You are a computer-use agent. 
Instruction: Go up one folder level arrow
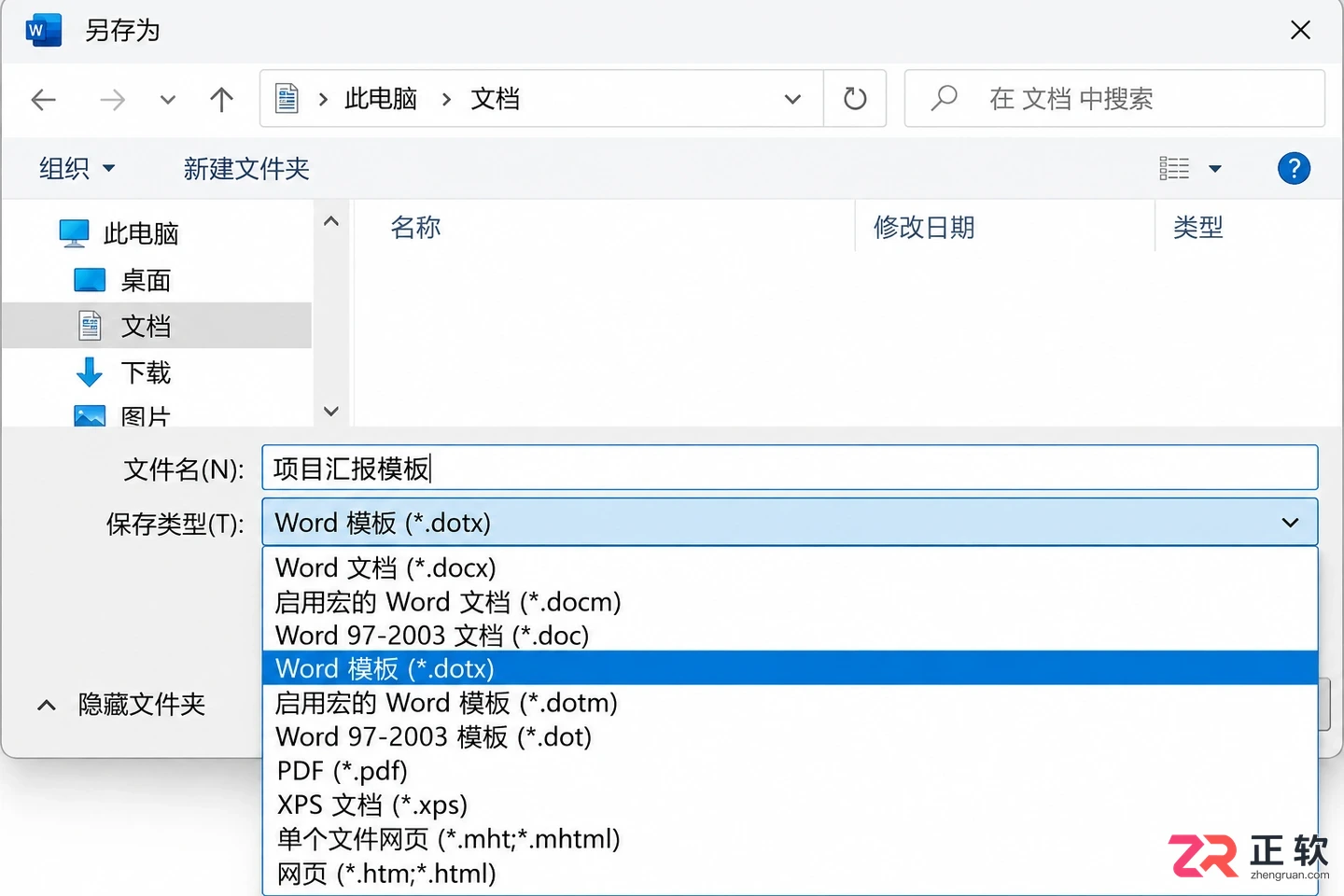click(221, 99)
